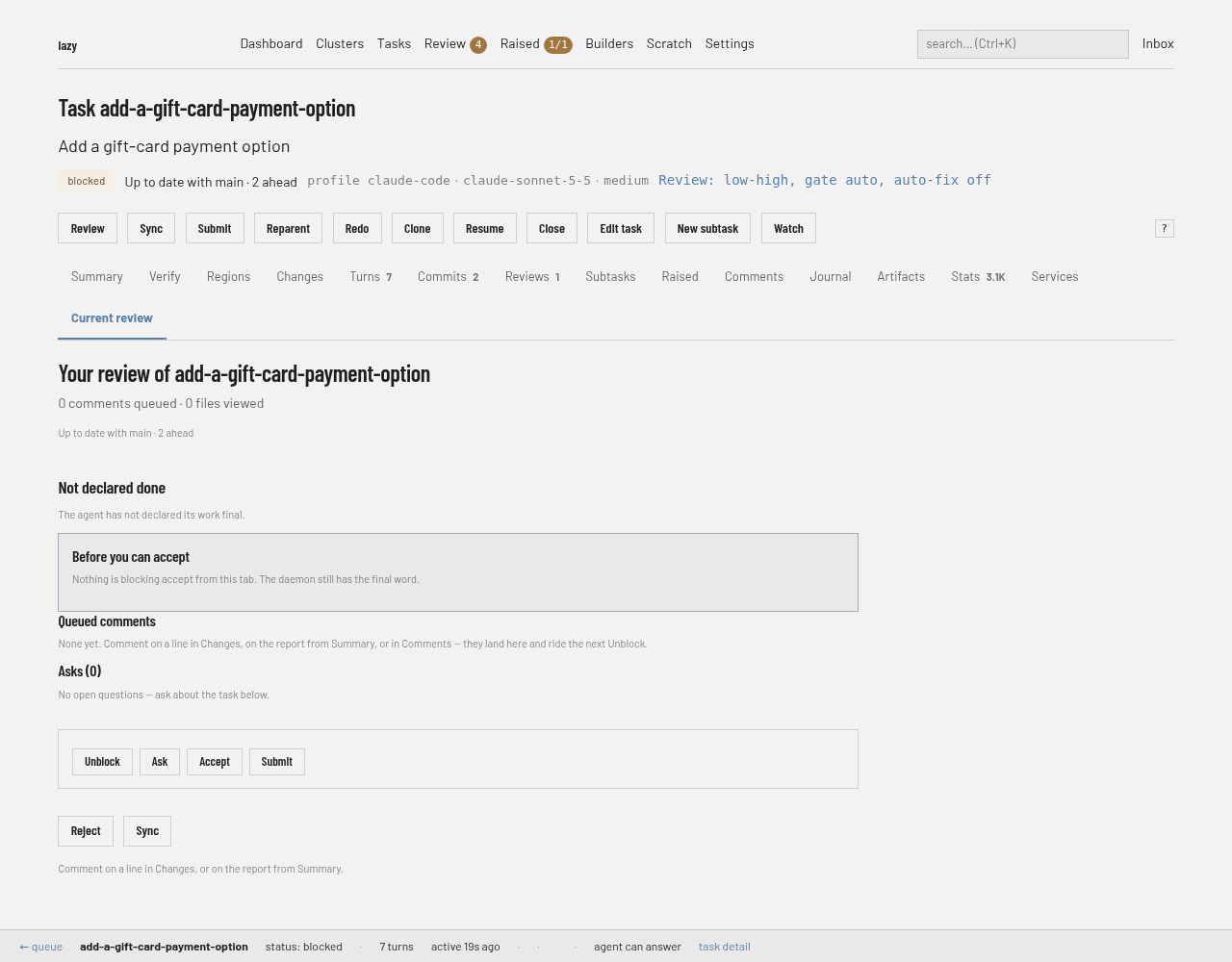The height and width of the screenshot is (962, 1232).
Task: Accept the review with the Accept button
Action: coord(215,762)
